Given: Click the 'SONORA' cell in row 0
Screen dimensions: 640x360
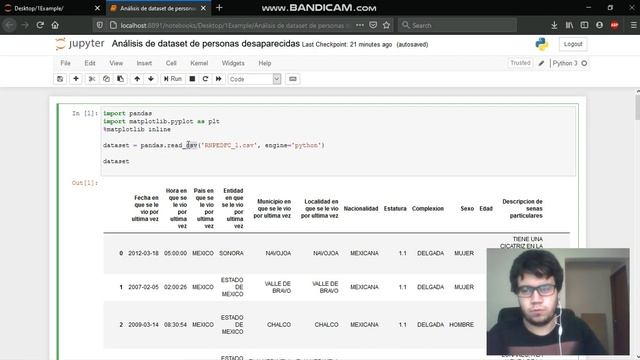Looking at the screenshot, I should [x=231, y=253].
